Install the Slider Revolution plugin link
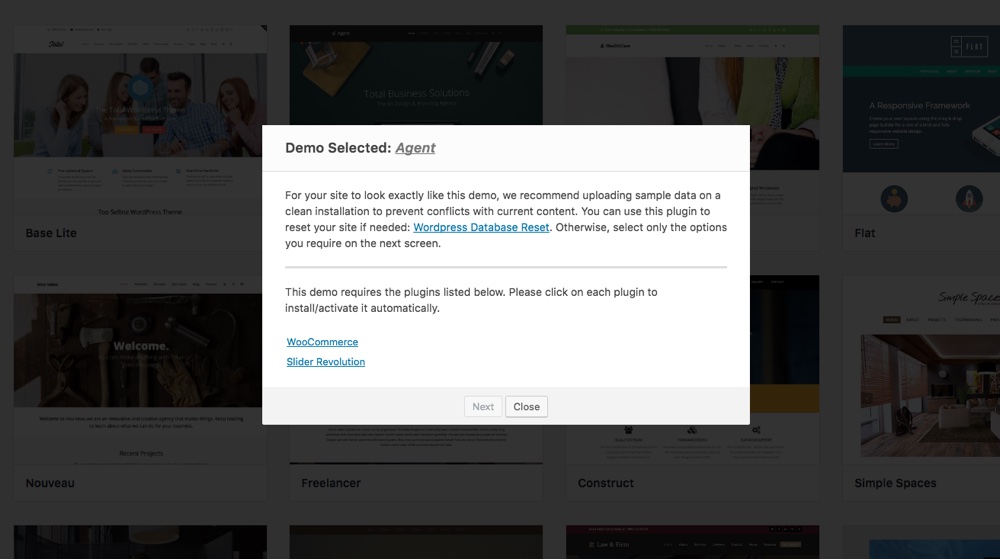1000x559 pixels. [x=325, y=362]
